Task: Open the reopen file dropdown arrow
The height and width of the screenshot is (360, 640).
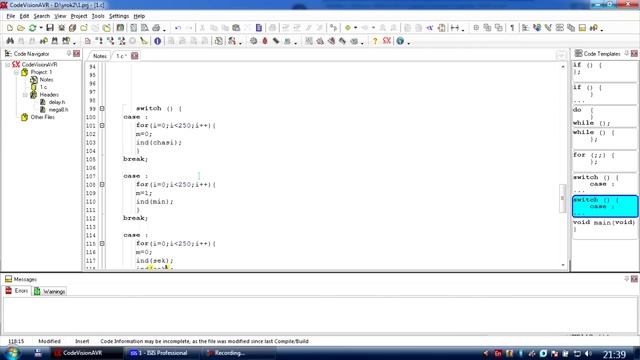Action: (x=41, y=28)
